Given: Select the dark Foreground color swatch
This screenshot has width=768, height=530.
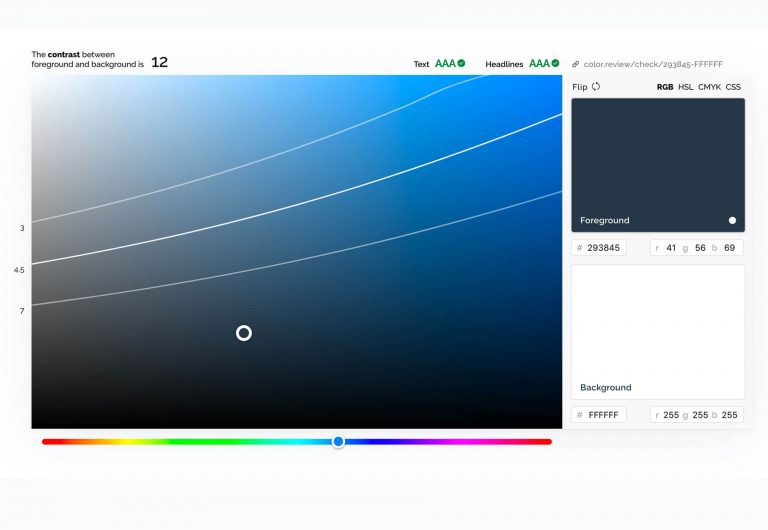Looking at the screenshot, I should tap(657, 160).
